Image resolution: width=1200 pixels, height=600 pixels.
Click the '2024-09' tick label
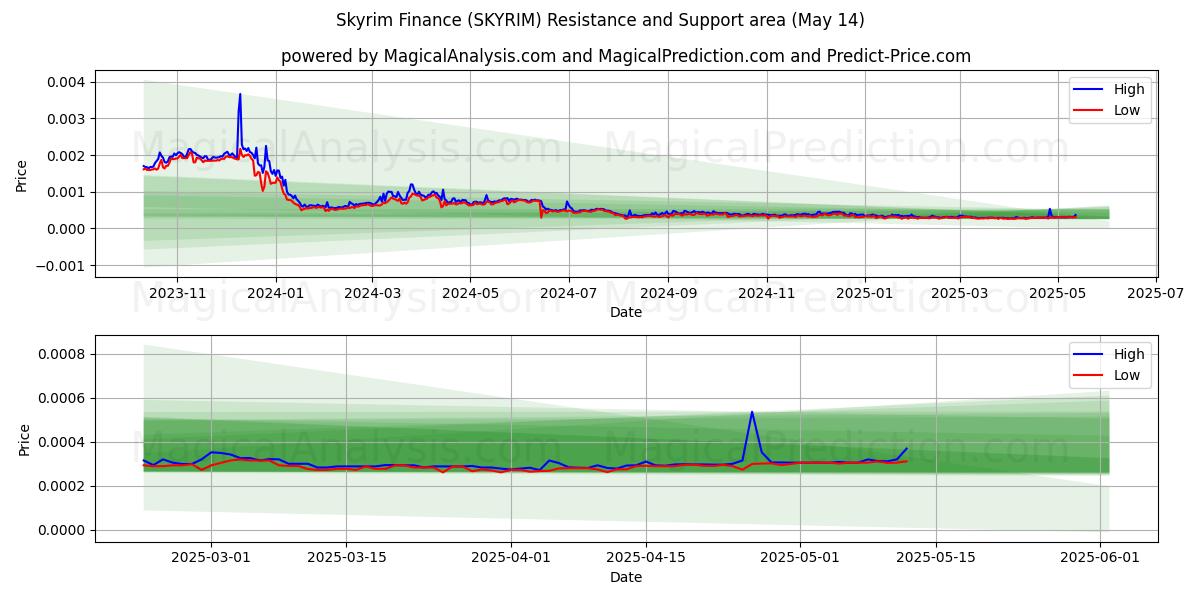[x=667, y=293]
